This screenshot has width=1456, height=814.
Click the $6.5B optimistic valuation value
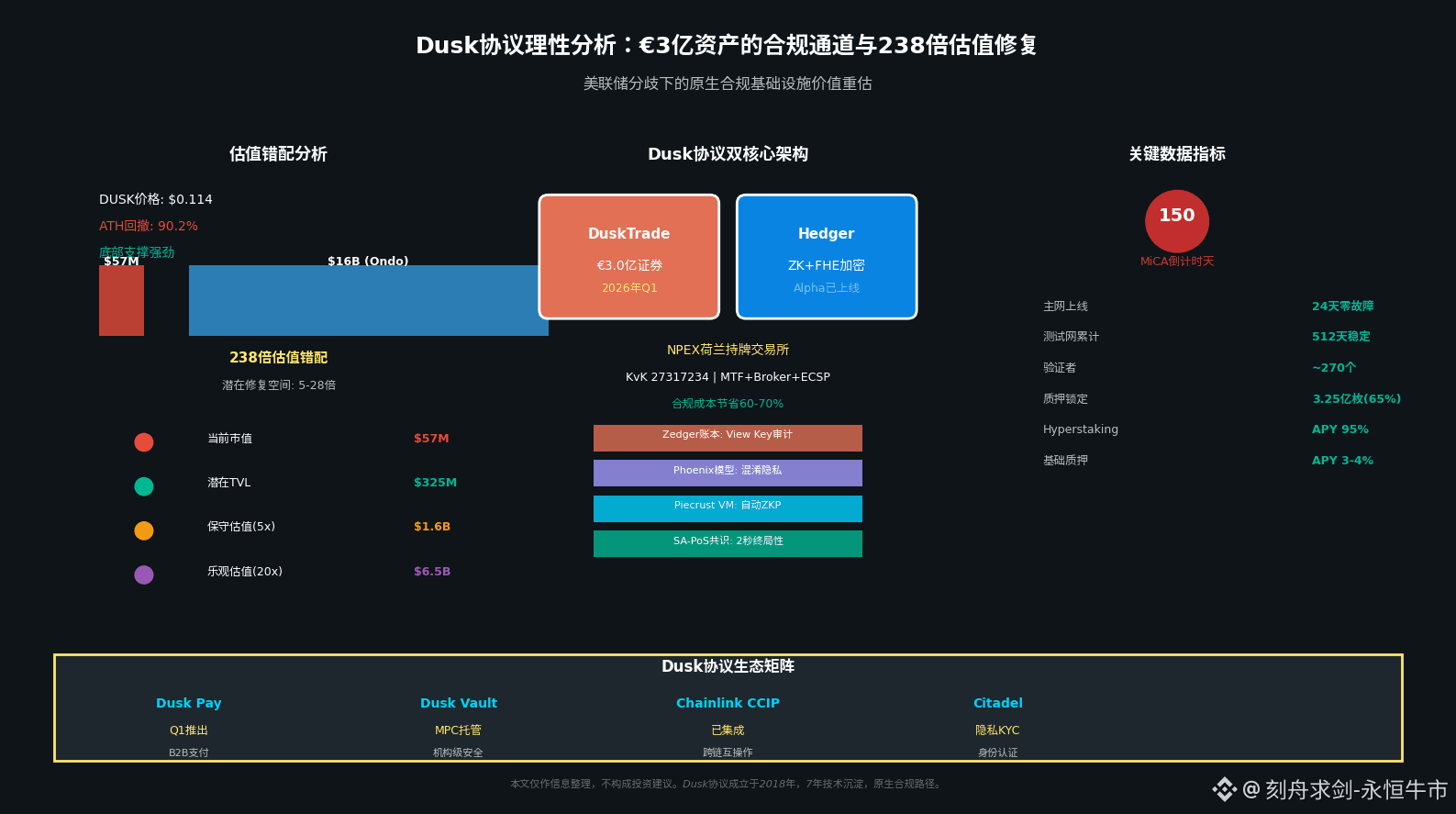point(432,572)
